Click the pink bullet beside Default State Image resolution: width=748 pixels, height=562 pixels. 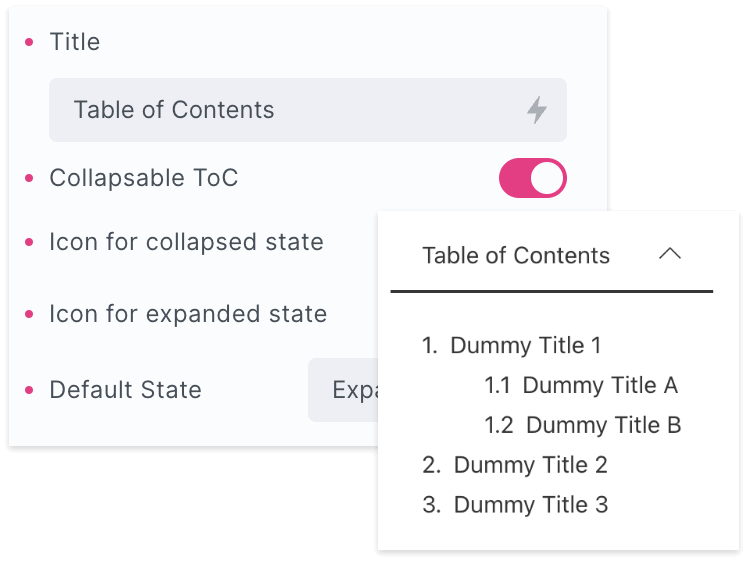click(28, 390)
